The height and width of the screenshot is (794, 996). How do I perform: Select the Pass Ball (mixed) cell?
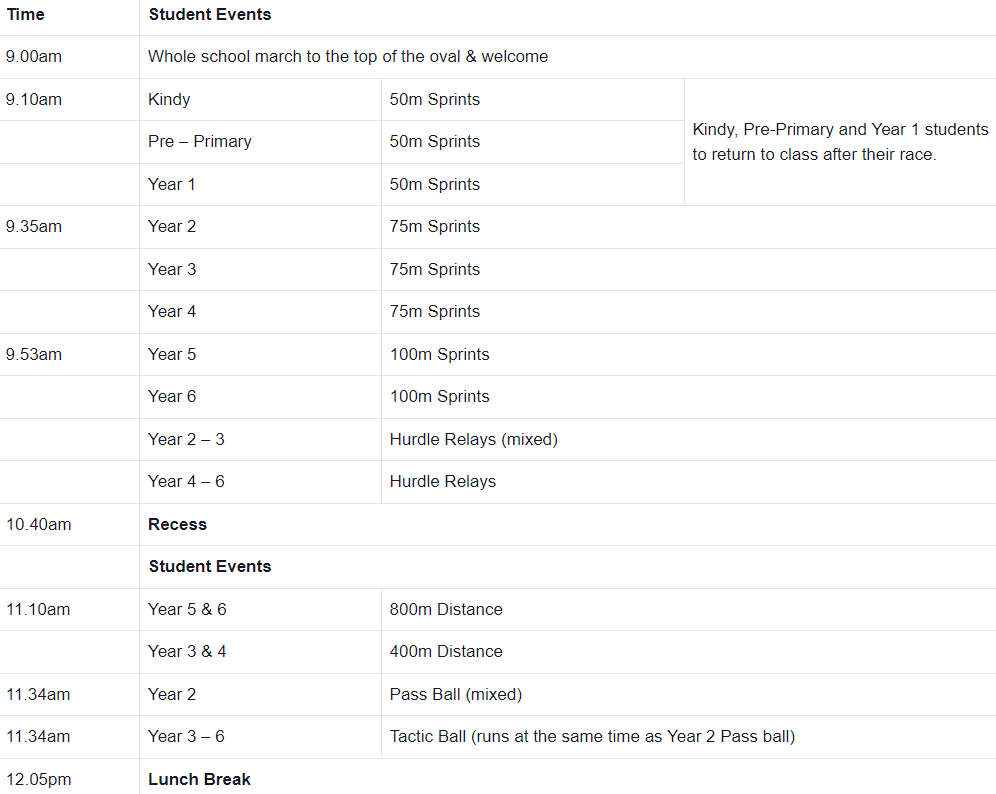point(456,694)
